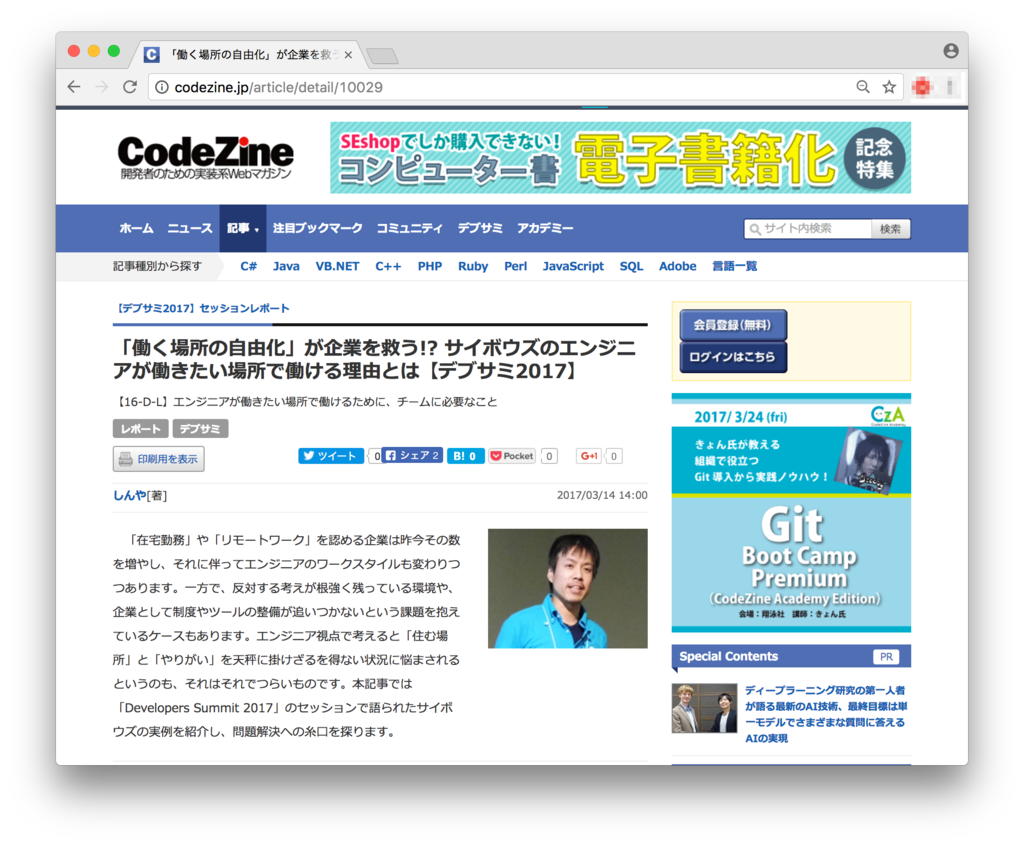Click the browser forward arrow
This screenshot has height=845, width=1024.
tap(102, 87)
